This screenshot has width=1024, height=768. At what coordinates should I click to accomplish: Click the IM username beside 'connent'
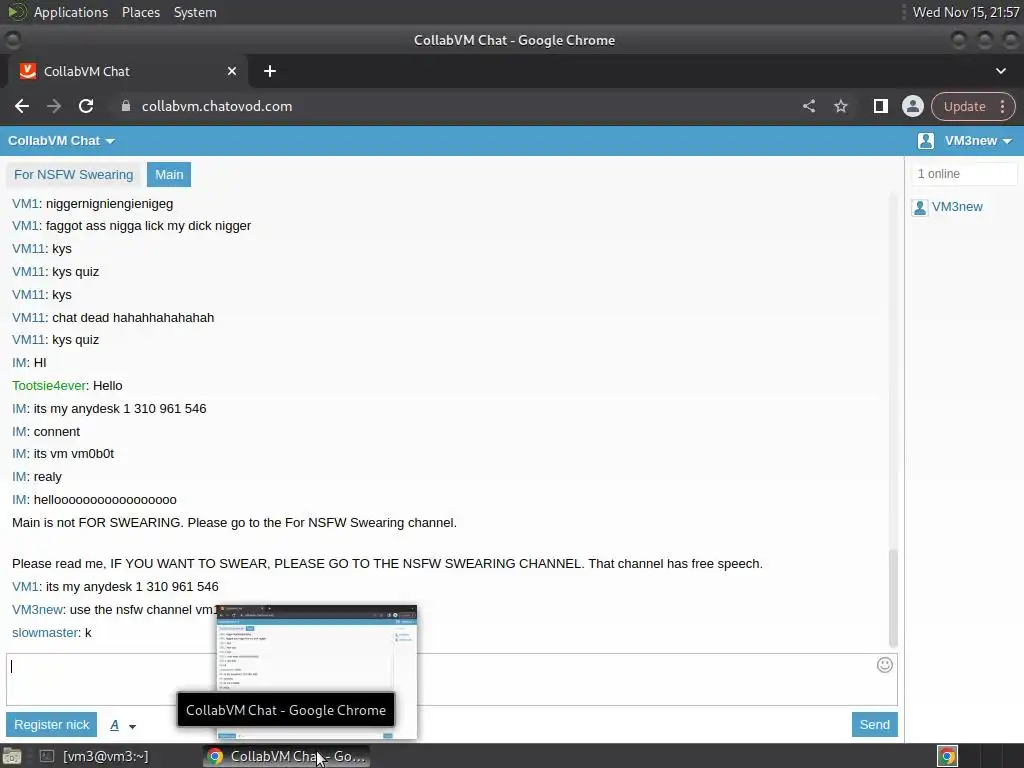[20, 432]
